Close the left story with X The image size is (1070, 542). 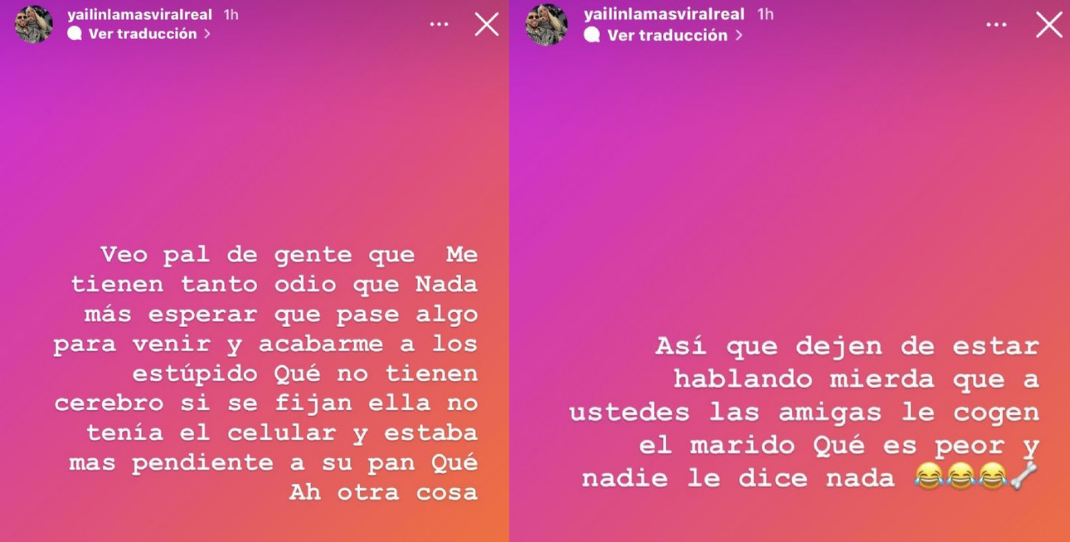(487, 25)
